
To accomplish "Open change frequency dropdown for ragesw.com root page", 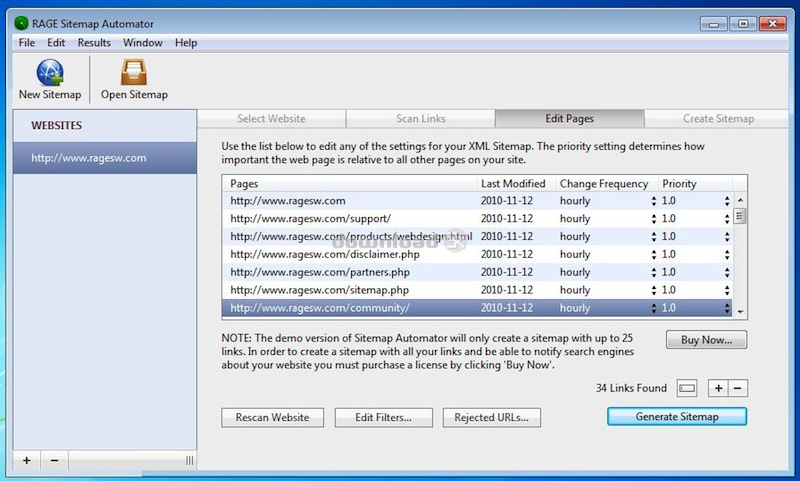I will (x=654, y=201).
